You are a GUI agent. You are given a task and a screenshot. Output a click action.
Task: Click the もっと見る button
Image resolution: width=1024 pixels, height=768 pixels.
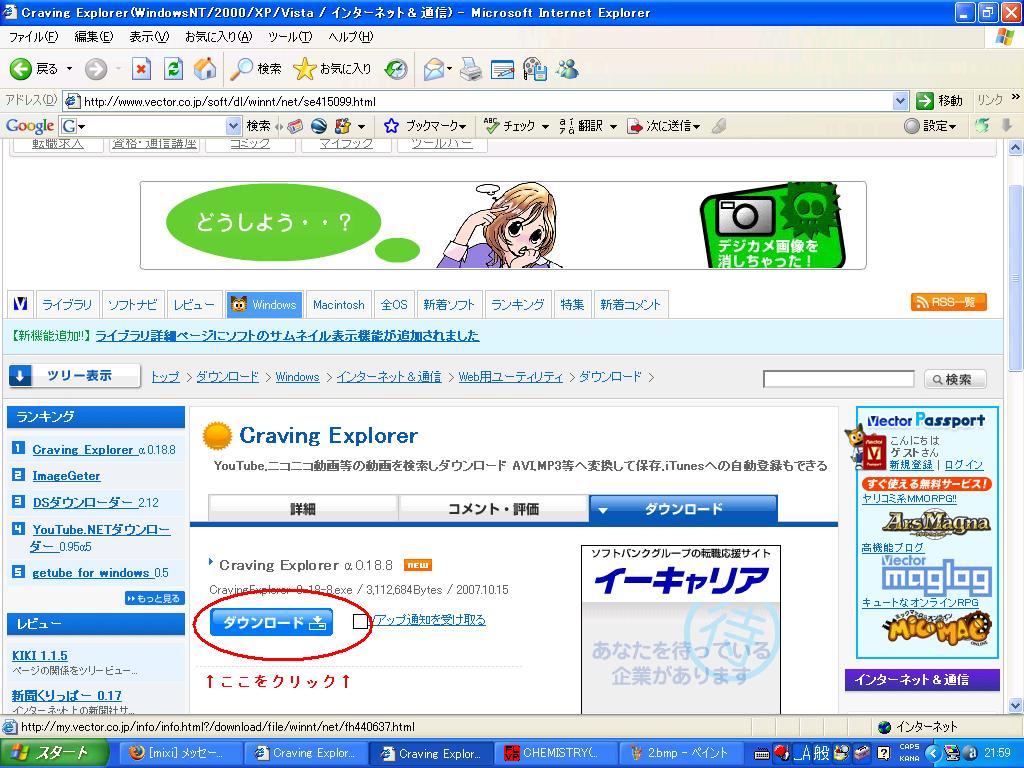(155, 598)
